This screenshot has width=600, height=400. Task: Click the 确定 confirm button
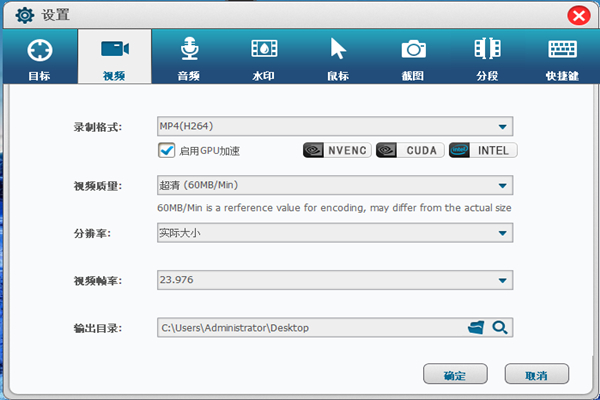[456, 375]
